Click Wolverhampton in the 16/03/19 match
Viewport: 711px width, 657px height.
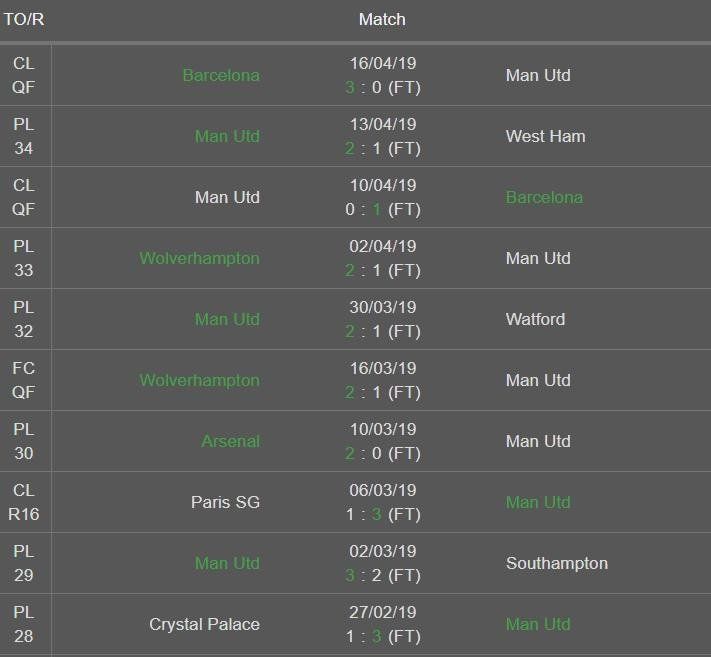pos(199,380)
